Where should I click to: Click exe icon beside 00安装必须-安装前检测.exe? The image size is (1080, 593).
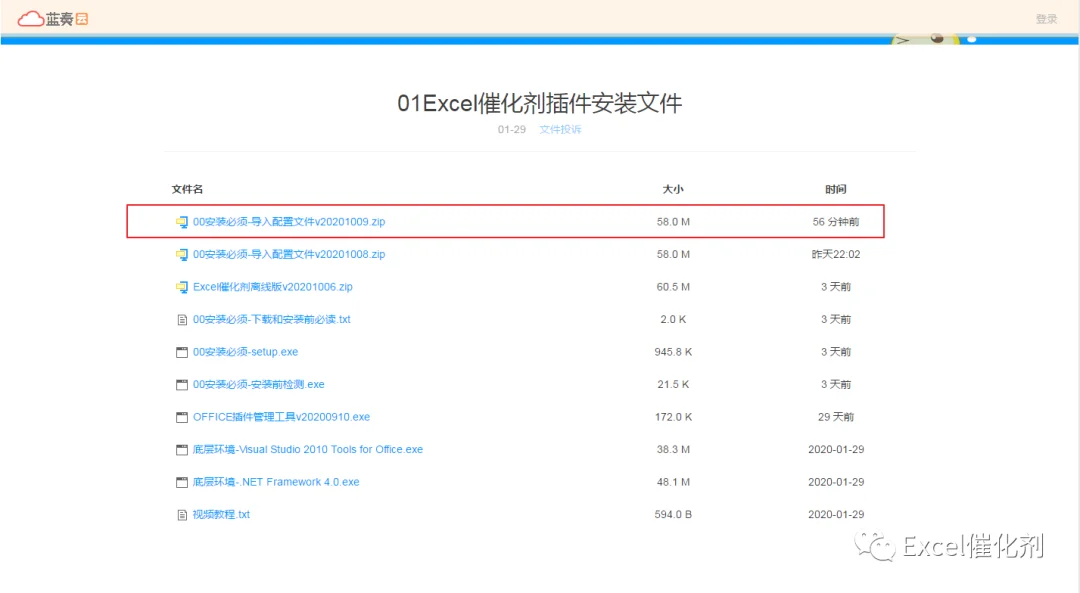tap(182, 384)
